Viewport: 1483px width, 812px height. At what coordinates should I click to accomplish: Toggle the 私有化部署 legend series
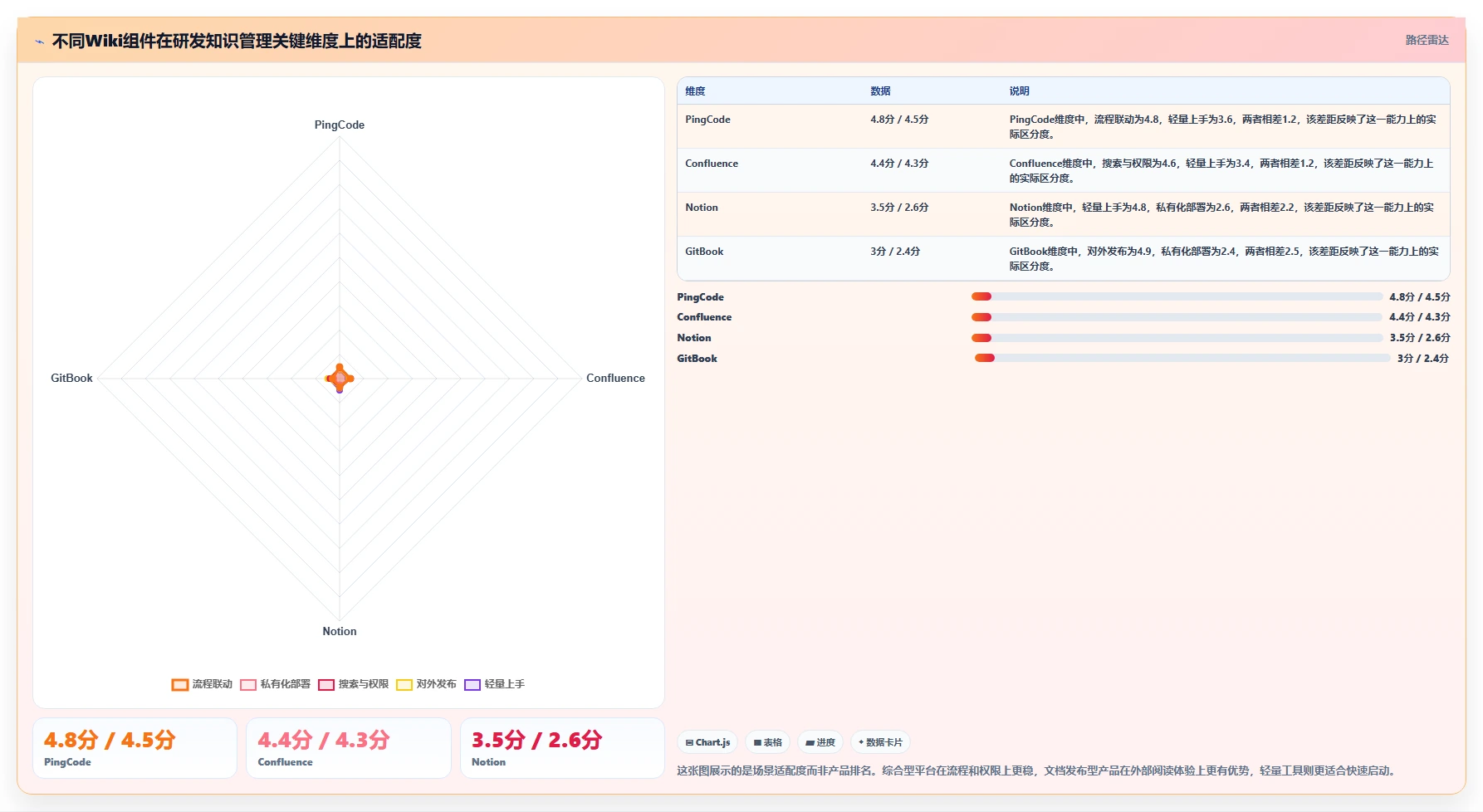click(x=275, y=684)
